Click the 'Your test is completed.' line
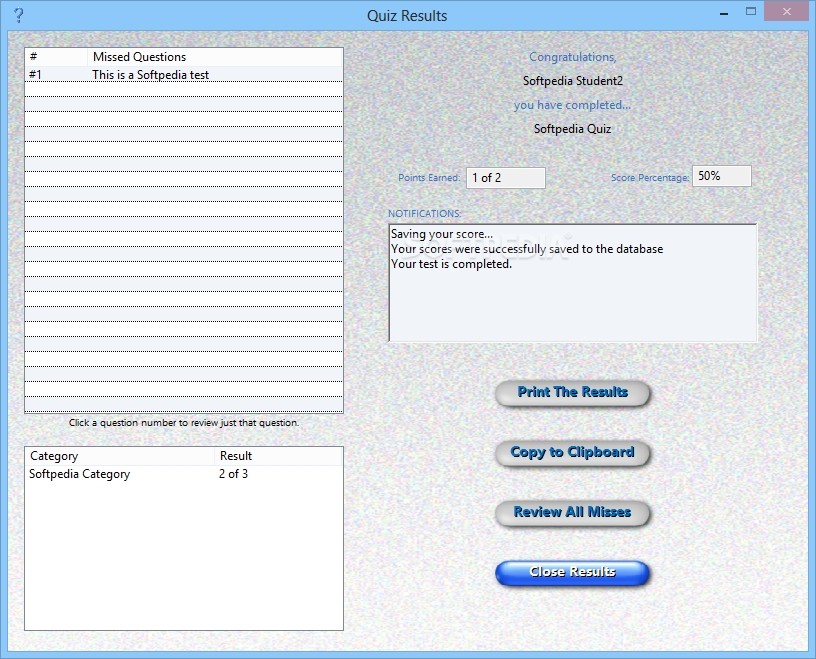The width and height of the screenshot is (816, 659). click(x=451, y=264)
